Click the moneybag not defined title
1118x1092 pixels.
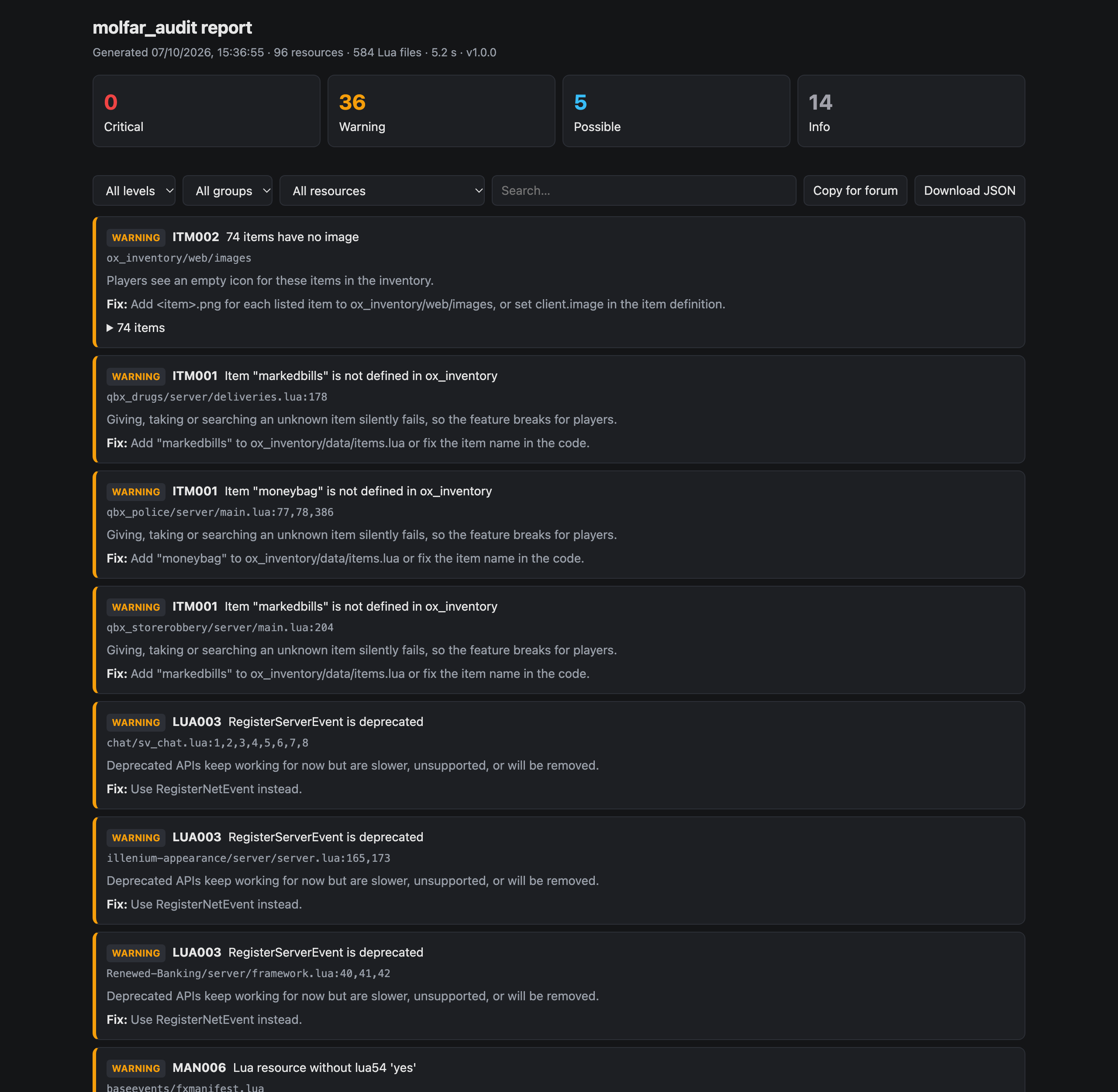[x=359, y=491]
